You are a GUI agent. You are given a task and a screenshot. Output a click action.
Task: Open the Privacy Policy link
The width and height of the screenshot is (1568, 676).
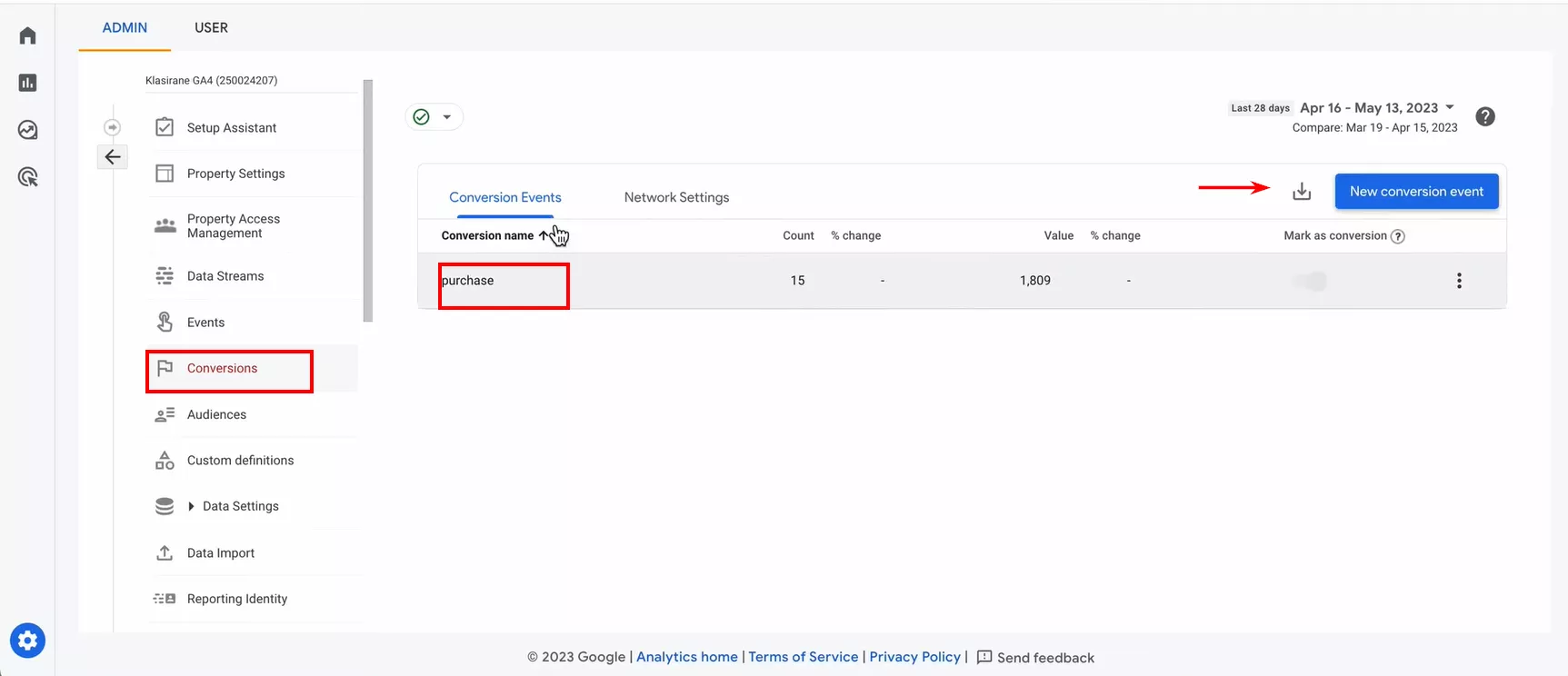tap(914, 657)
